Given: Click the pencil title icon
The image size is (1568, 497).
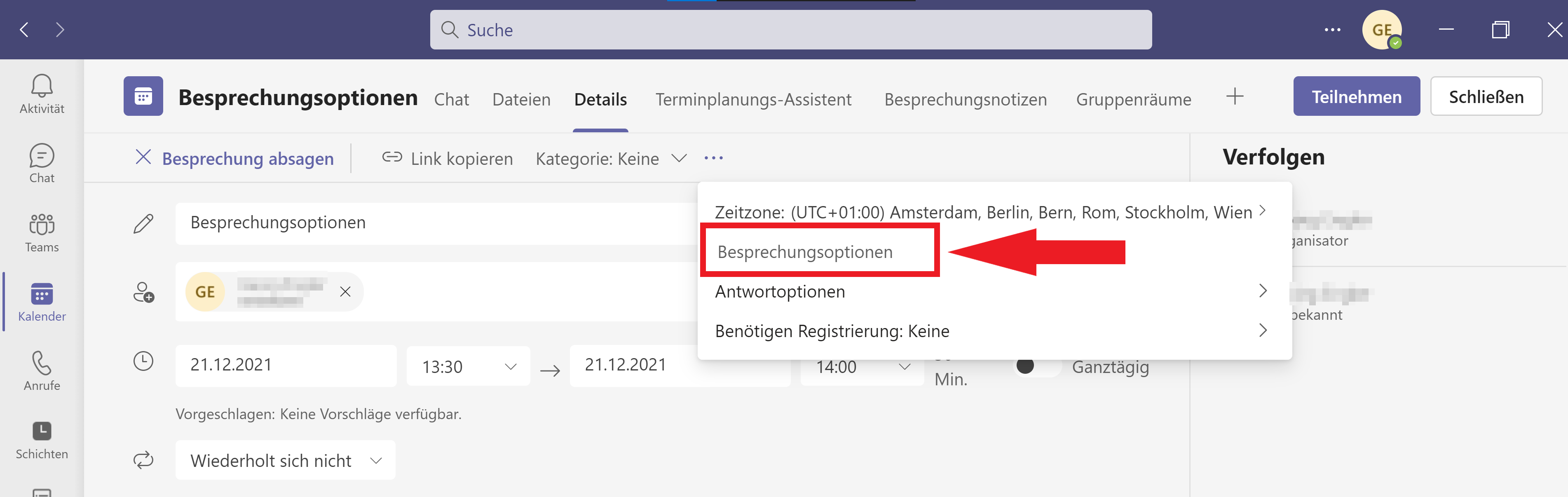Looking at the screenshot, I should coord(144,223).
